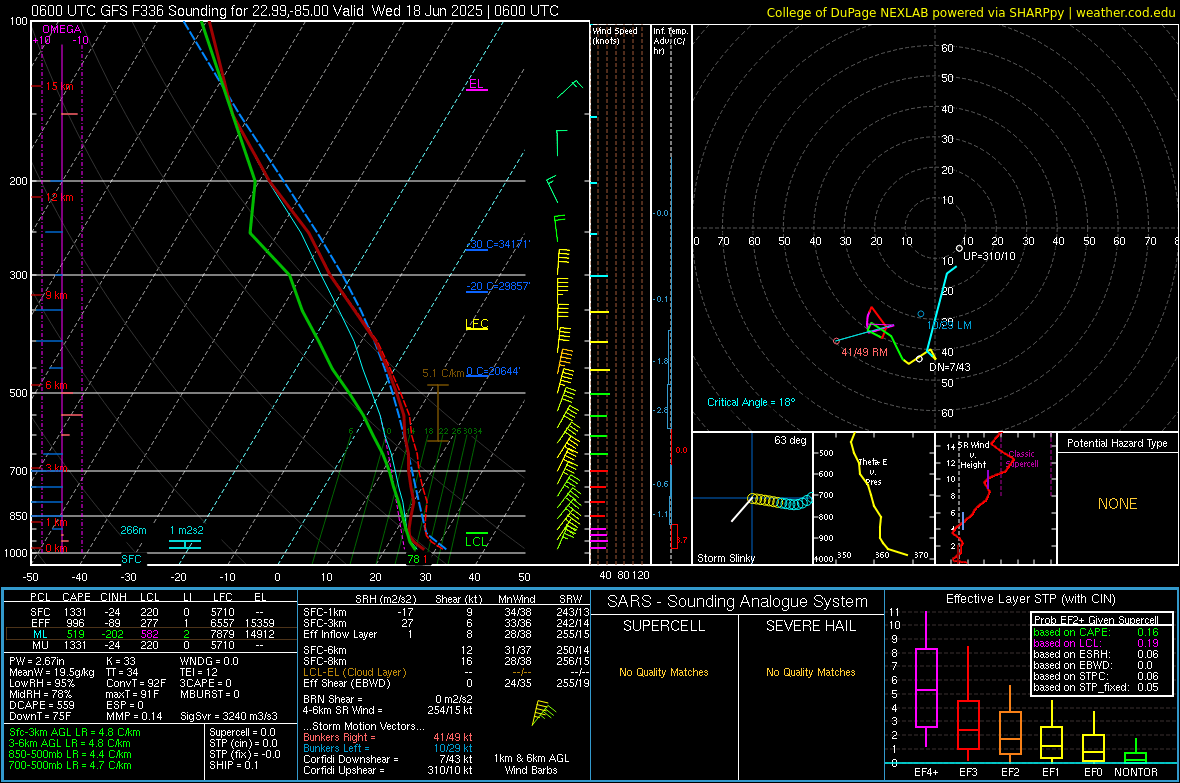Click the Inf. Temp. Adv. panel header

tap(670, 41)
